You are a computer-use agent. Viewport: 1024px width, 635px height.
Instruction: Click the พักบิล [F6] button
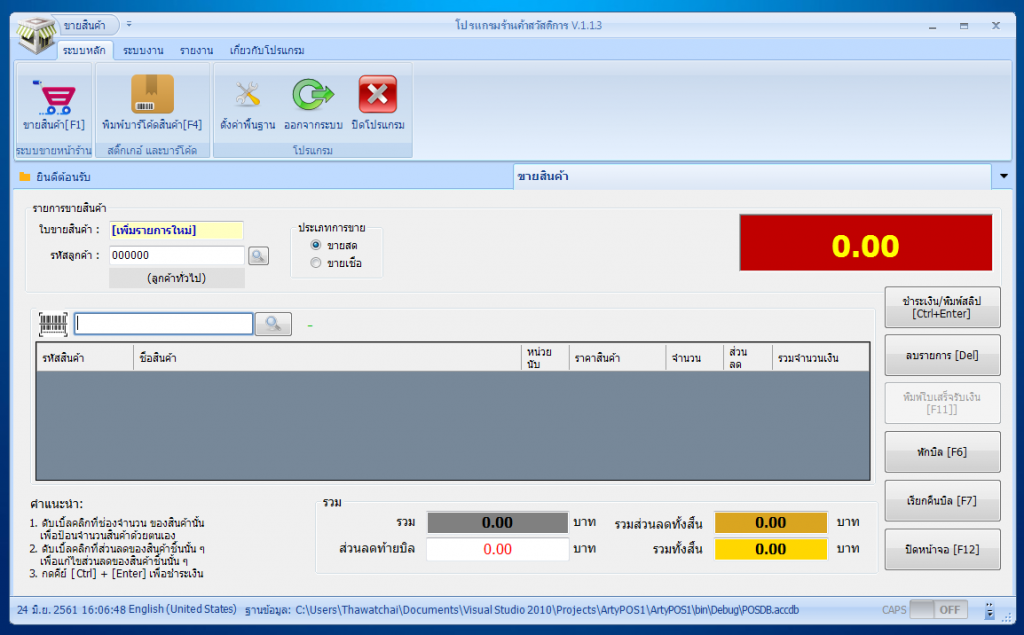click(942, 452)
